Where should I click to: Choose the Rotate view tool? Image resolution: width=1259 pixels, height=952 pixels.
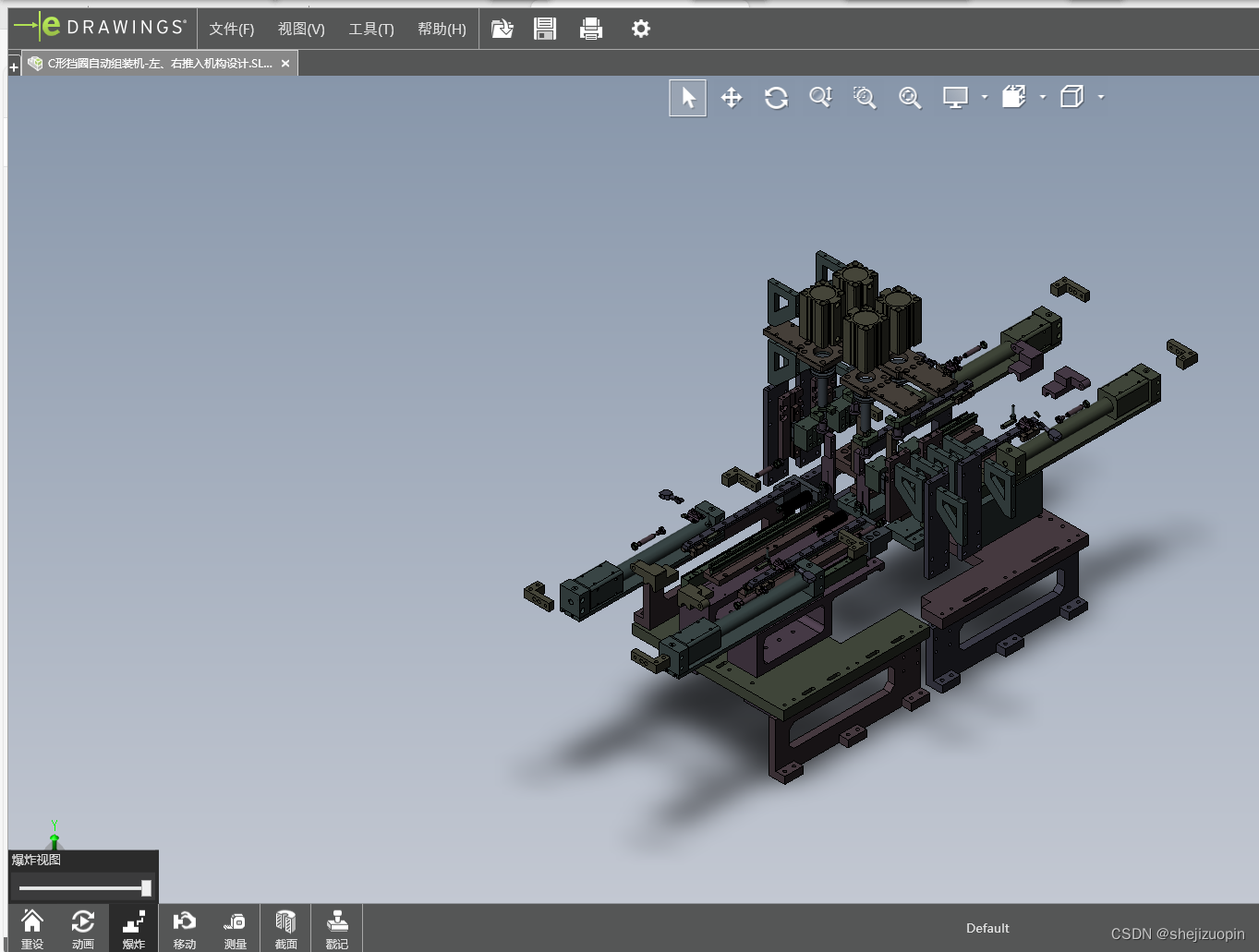776,98
